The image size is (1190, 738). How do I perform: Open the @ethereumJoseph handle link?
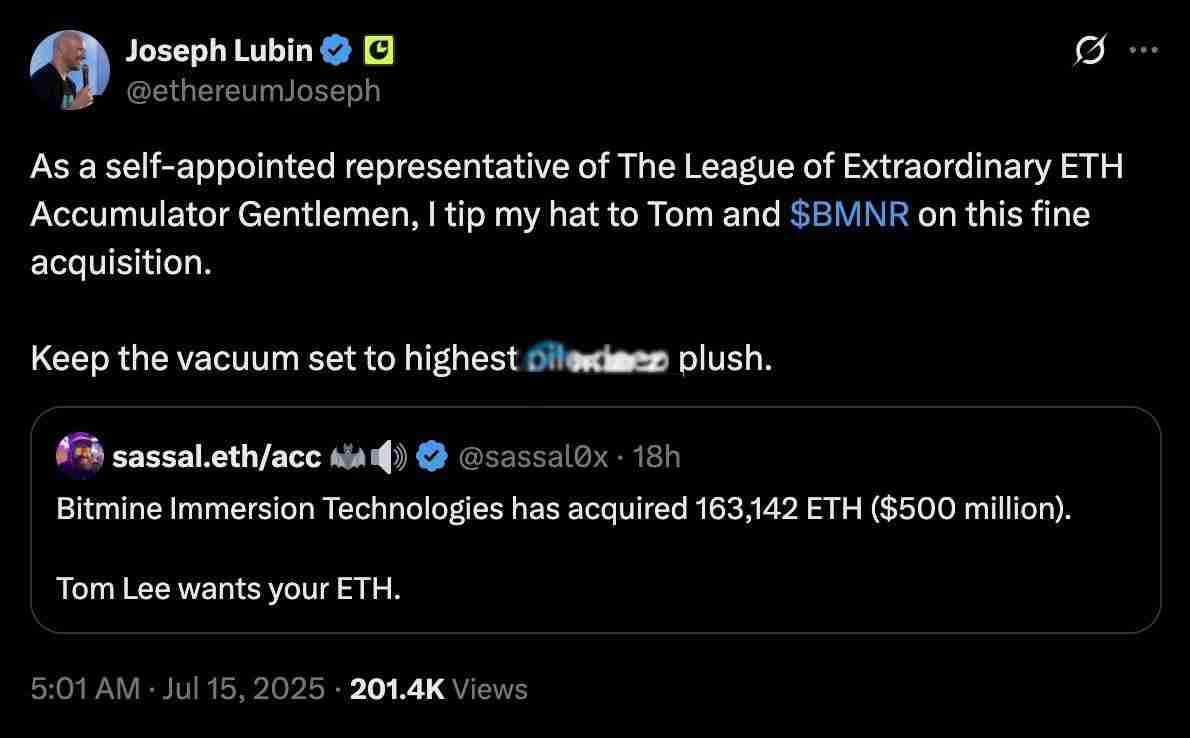(x=253, y=90)
